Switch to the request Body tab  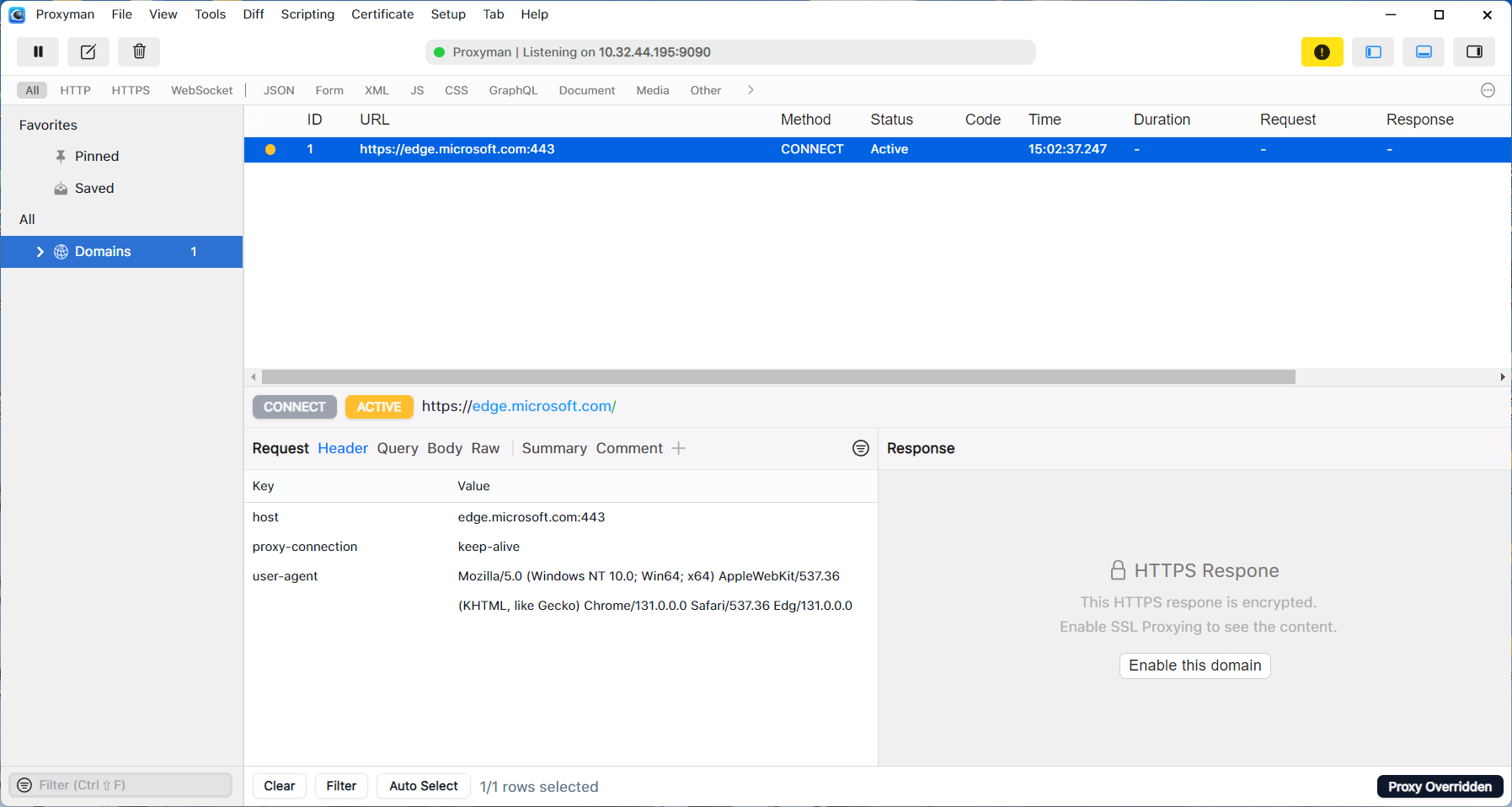(445, 448)
